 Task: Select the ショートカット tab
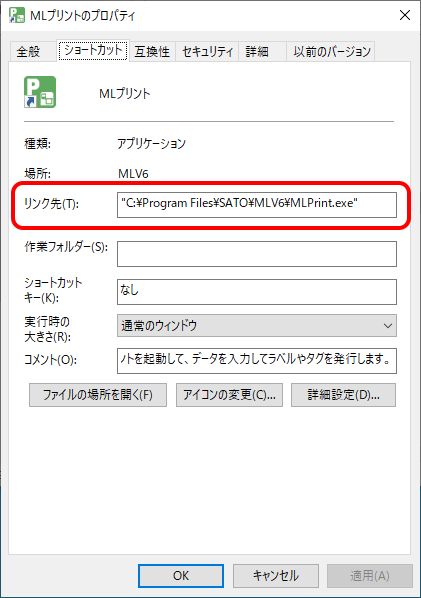[93, 50]
